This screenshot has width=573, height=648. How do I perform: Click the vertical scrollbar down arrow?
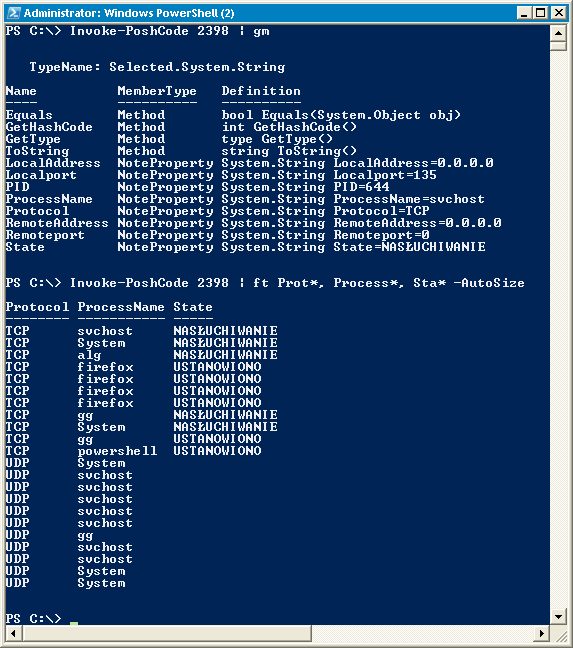click(x=558, y=617)
